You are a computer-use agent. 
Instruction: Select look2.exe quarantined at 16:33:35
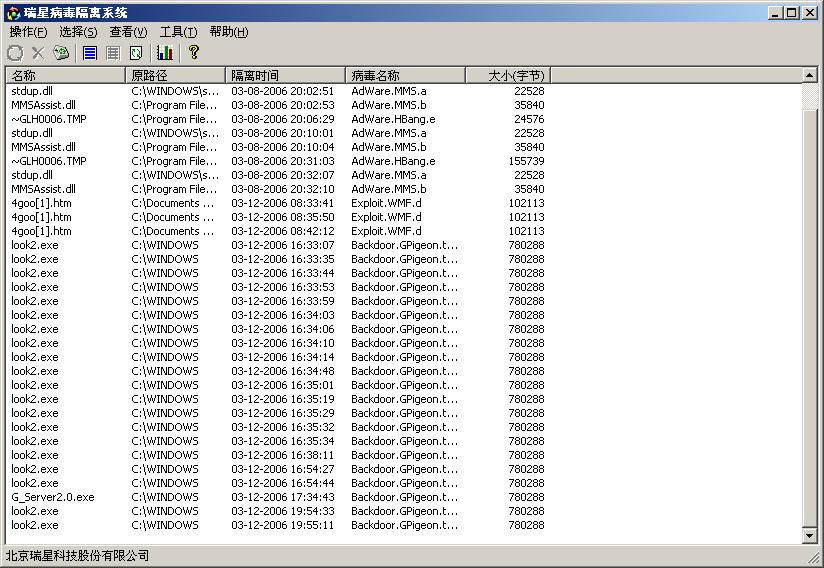pyautogui.click(x=277, y=259)
